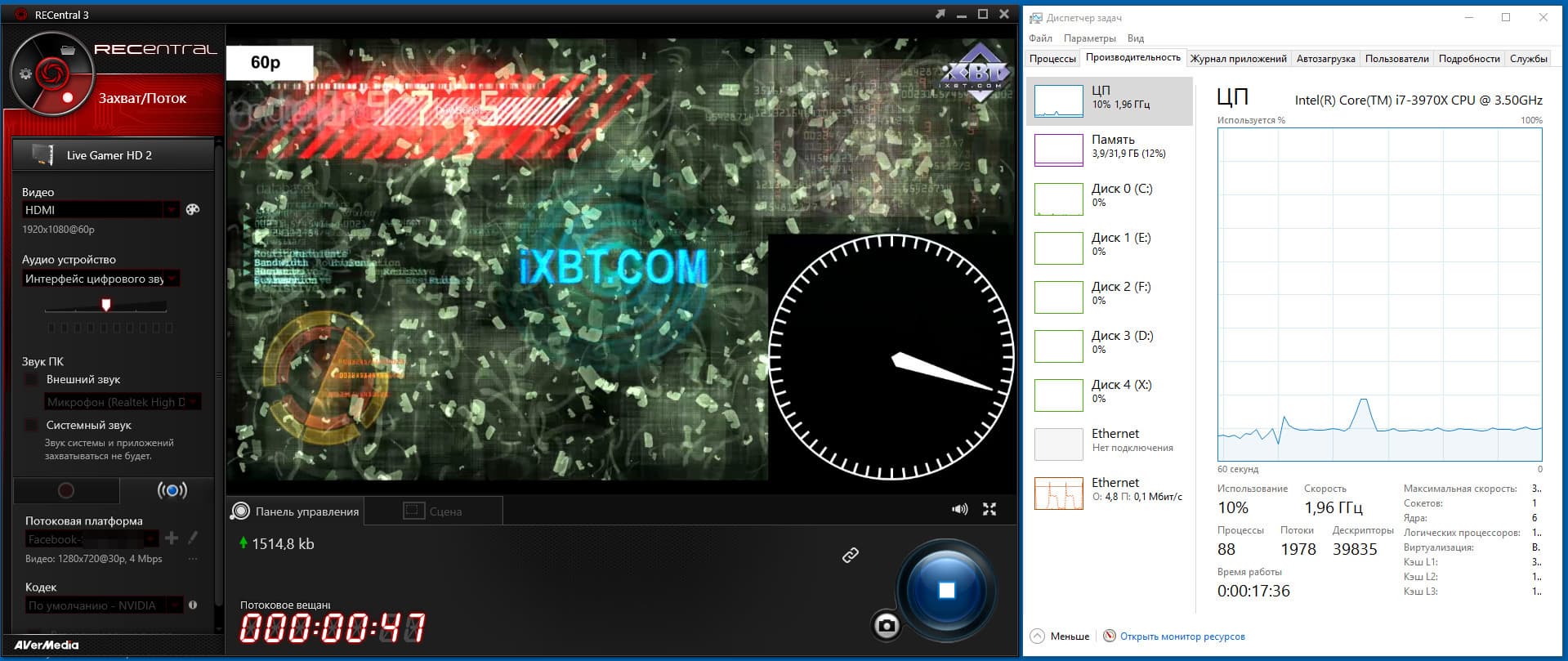
Task: Switch to the Автозагрузка tab
Action: [x=1325, y=59]
